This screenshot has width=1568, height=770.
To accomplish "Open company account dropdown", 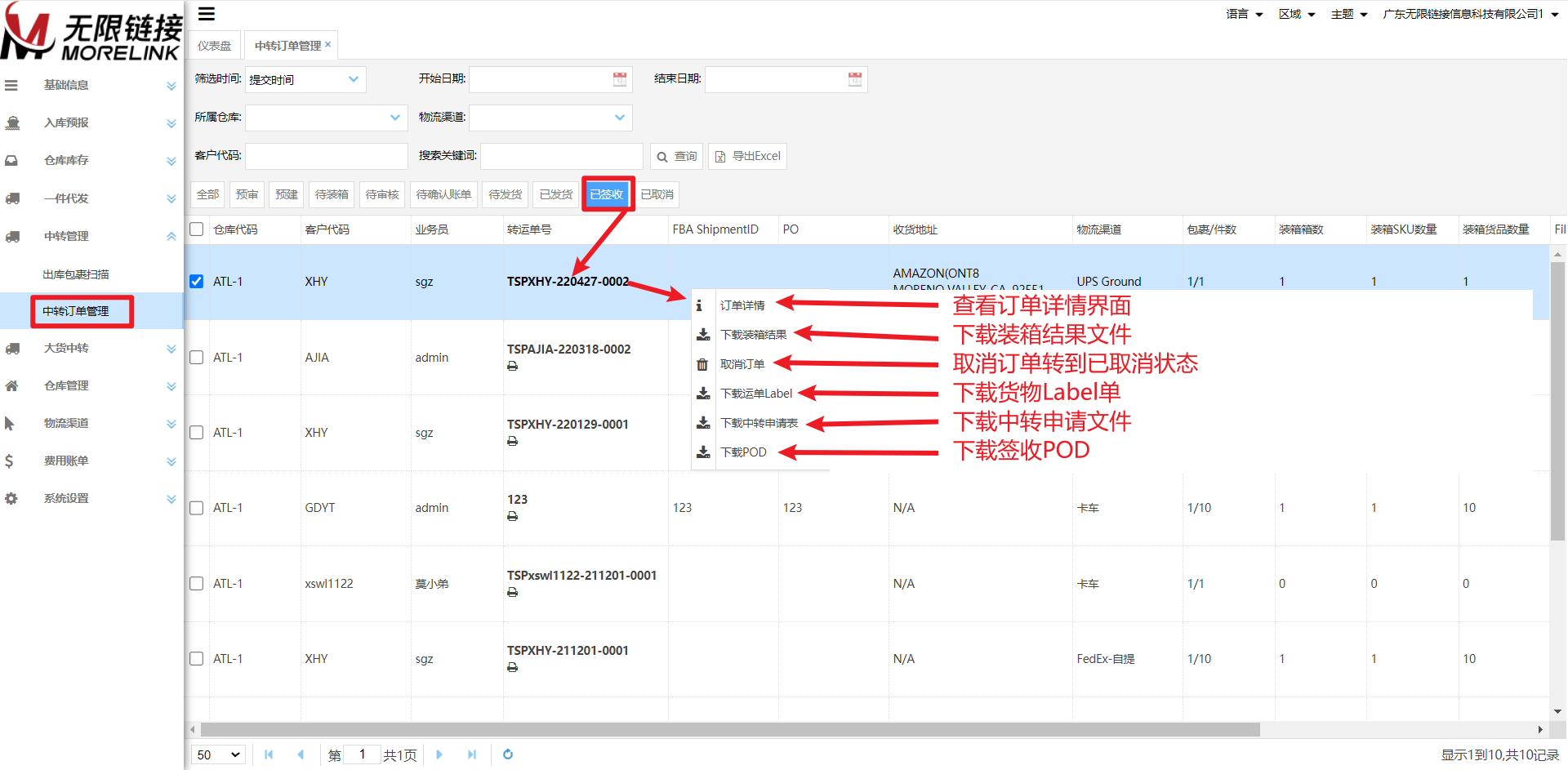I will pos(1470,14).
